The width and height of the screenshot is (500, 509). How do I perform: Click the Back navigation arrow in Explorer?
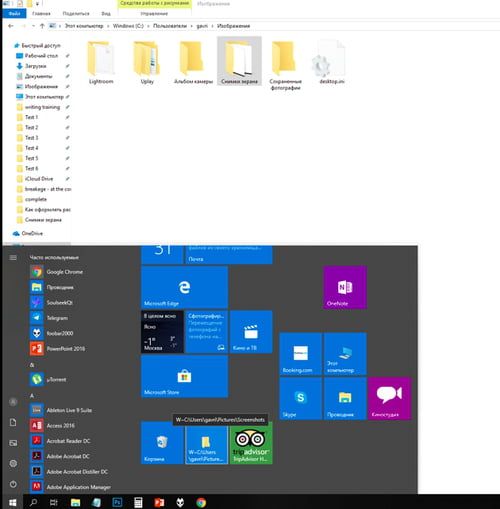pos(11,26)
